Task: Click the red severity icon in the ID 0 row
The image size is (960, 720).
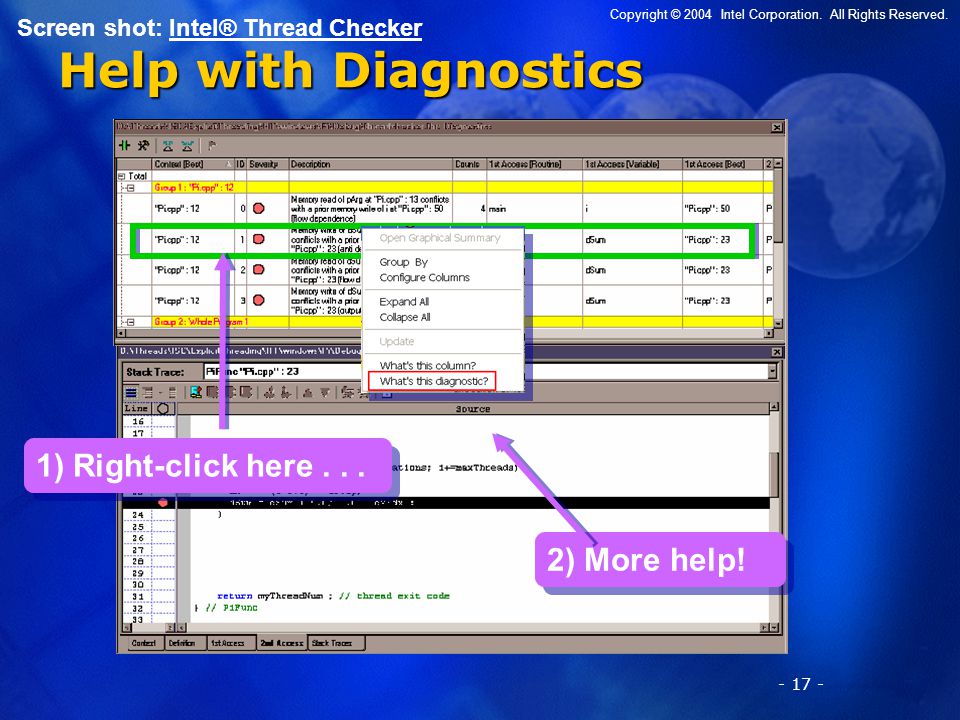Action: (x=258, y=208)
